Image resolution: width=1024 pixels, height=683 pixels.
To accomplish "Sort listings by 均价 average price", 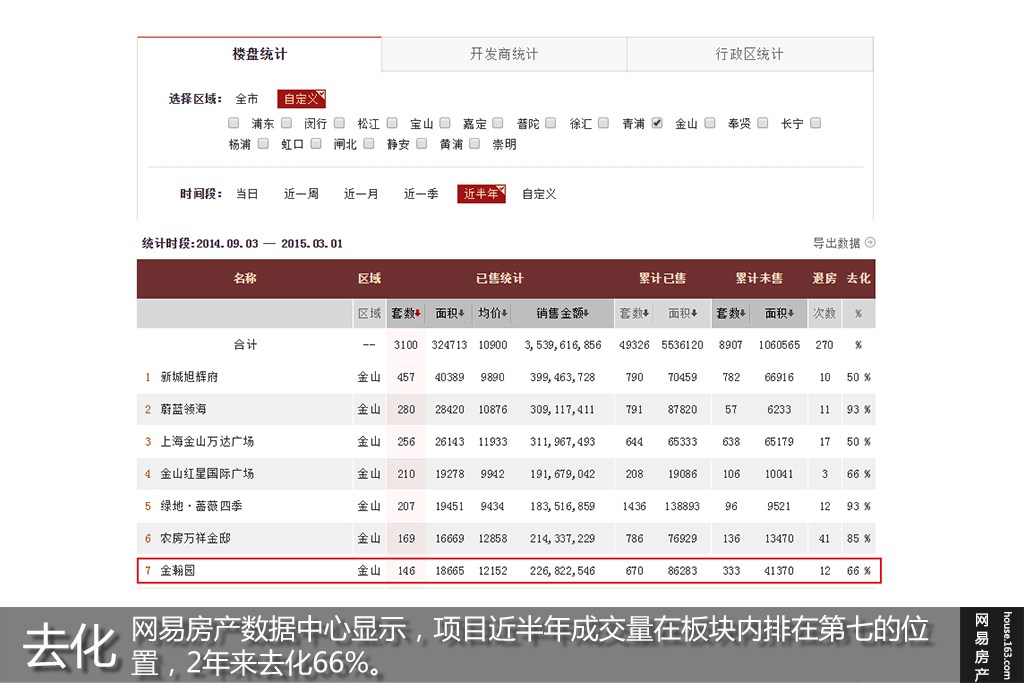I will point(504,313).
